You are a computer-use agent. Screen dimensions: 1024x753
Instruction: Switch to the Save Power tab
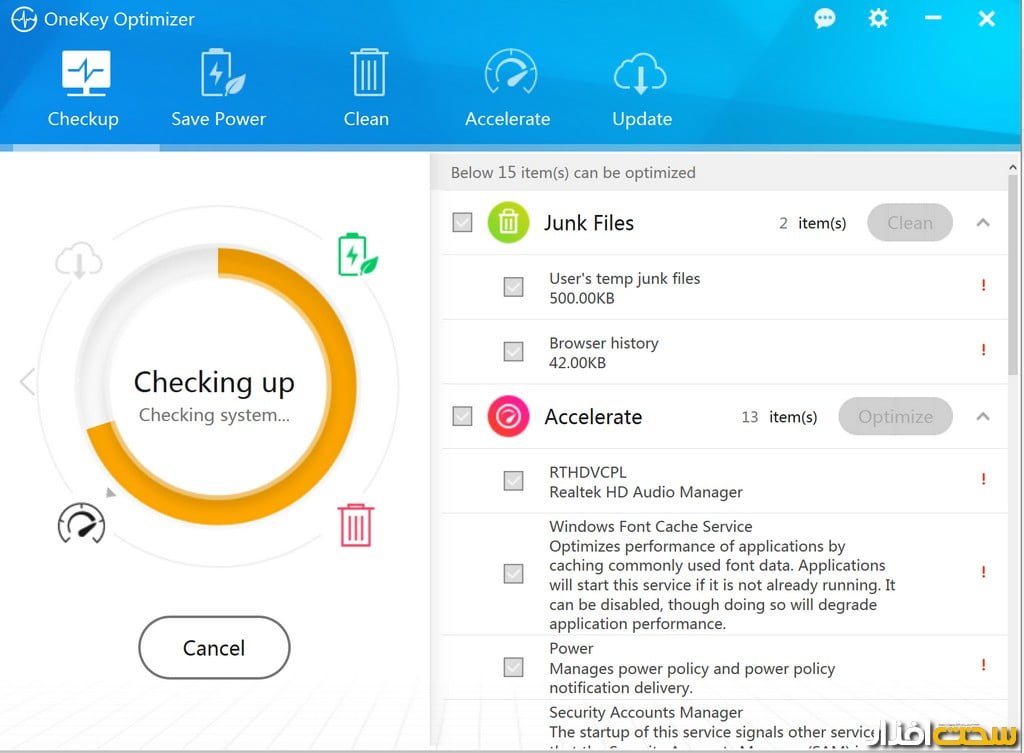(218, 88)
